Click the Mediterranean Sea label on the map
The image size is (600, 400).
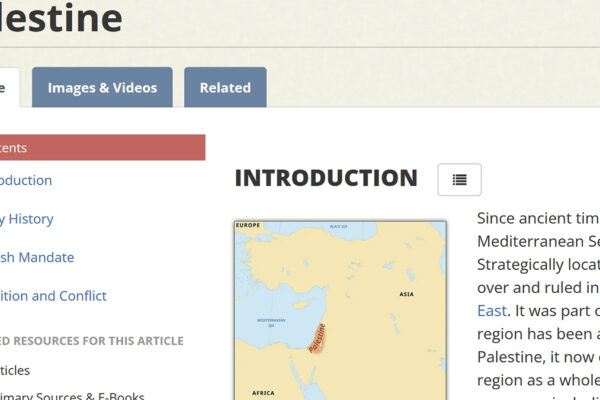pyautogui.click(x=271, y=322)
